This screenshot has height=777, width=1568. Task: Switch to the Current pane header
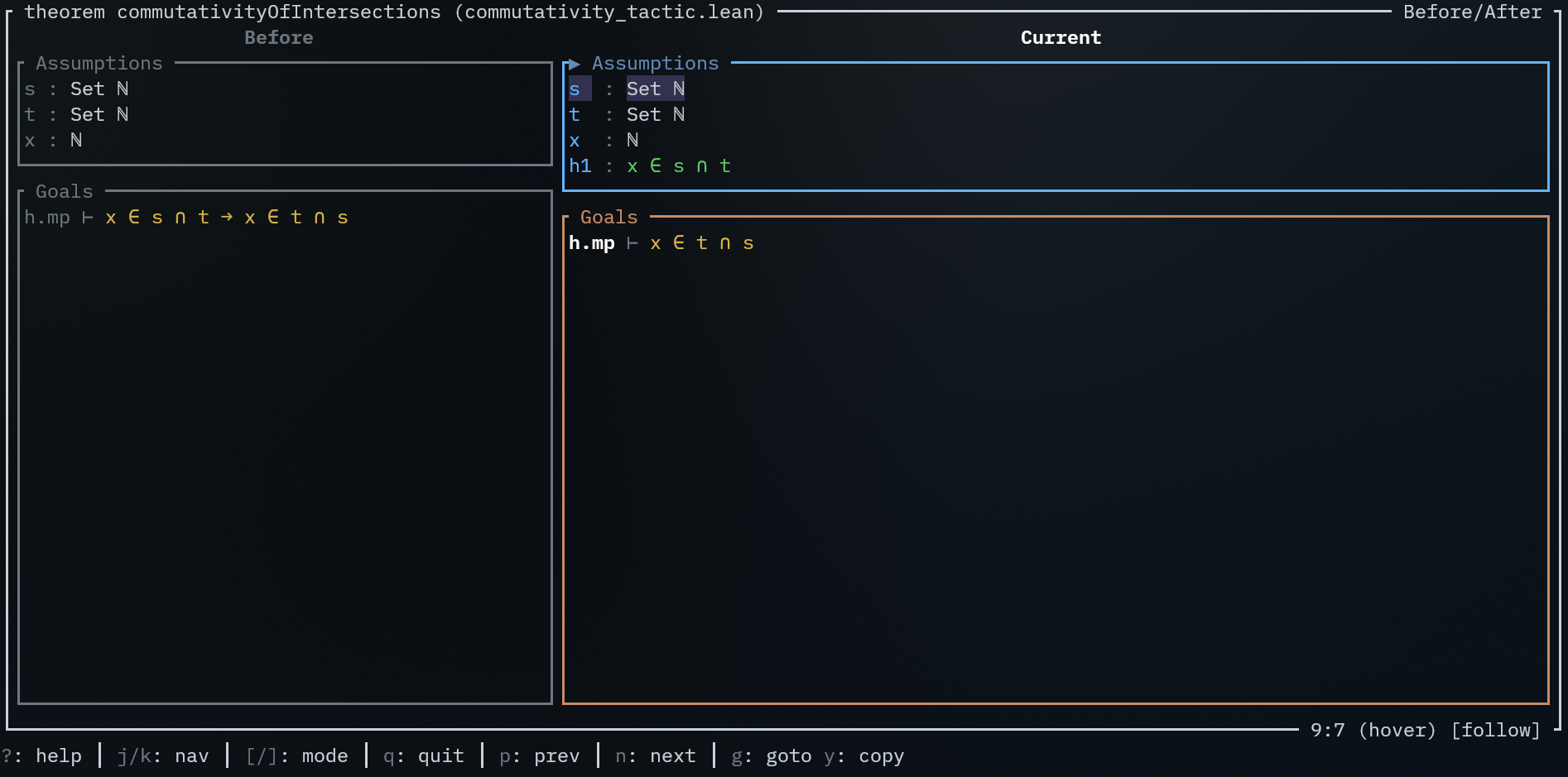(1060, 38)
